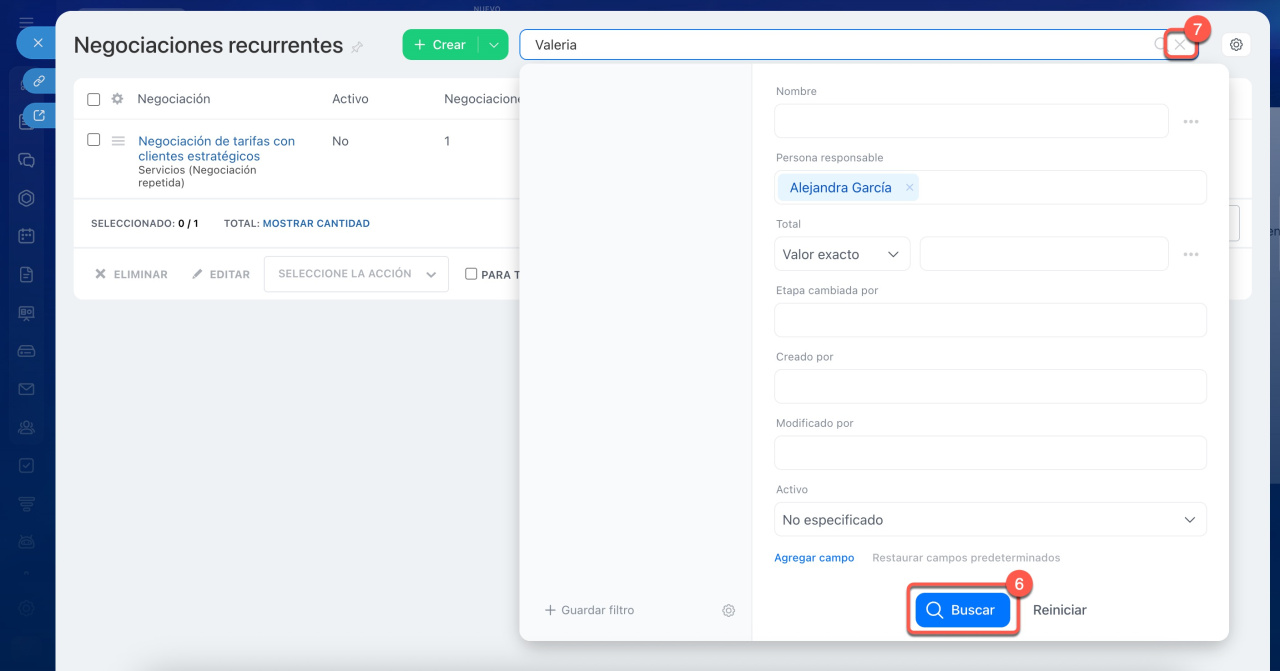Expand Valor exacto dropdown
The width and height of the screenshot is (1280, 671).
pos(841,254)
